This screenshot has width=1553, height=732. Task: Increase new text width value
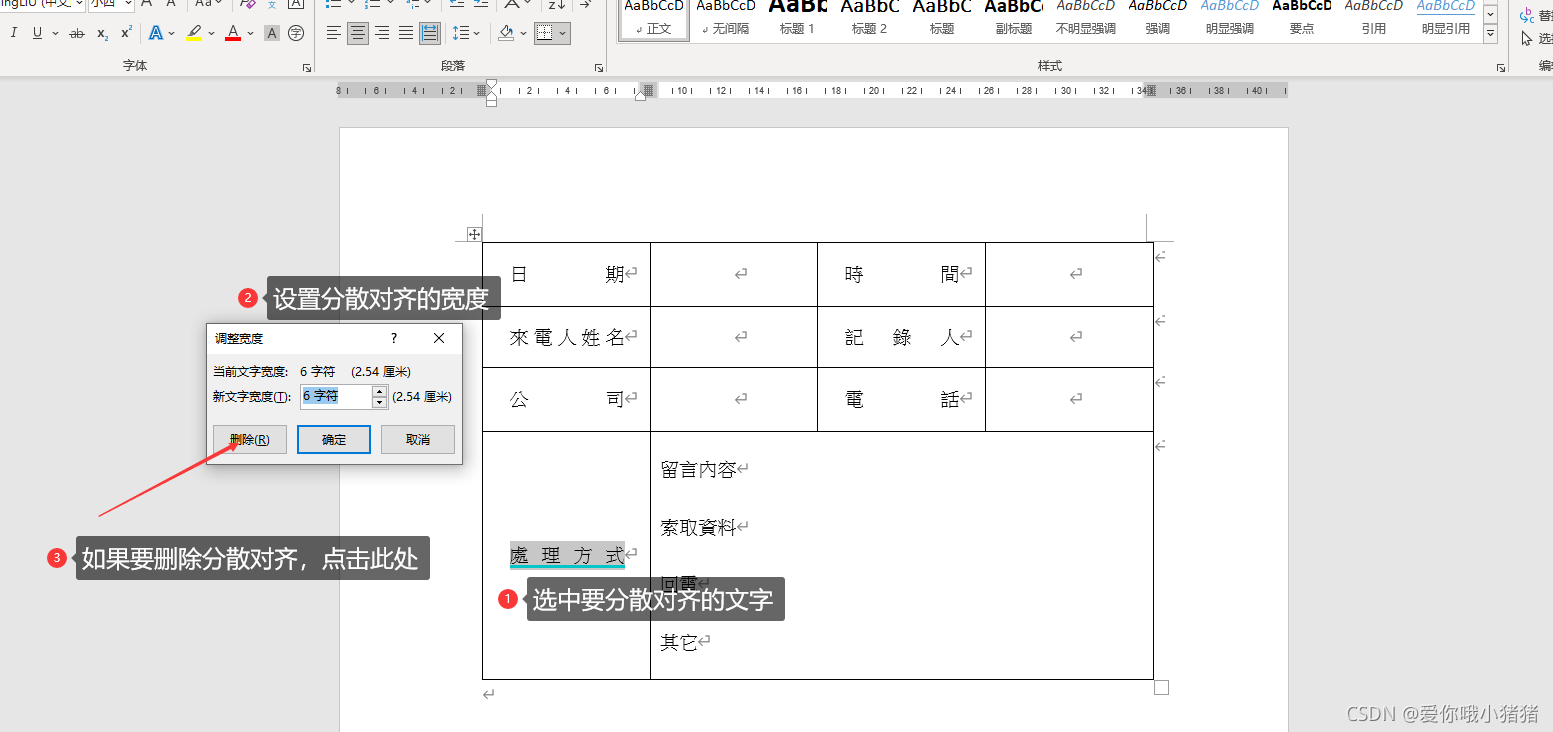point(380,391)
